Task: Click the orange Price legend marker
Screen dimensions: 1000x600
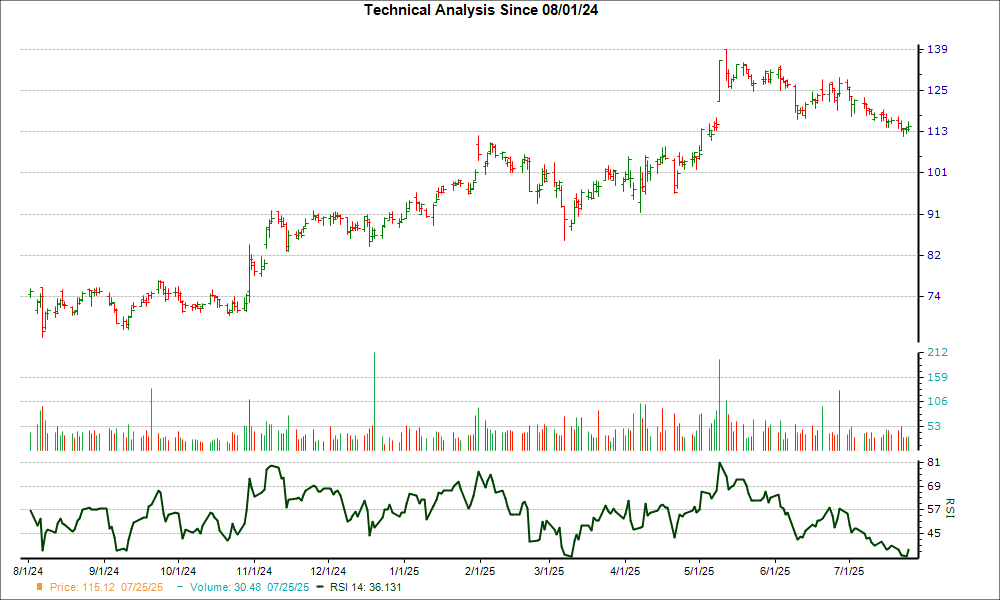Action: coord(40,587)
